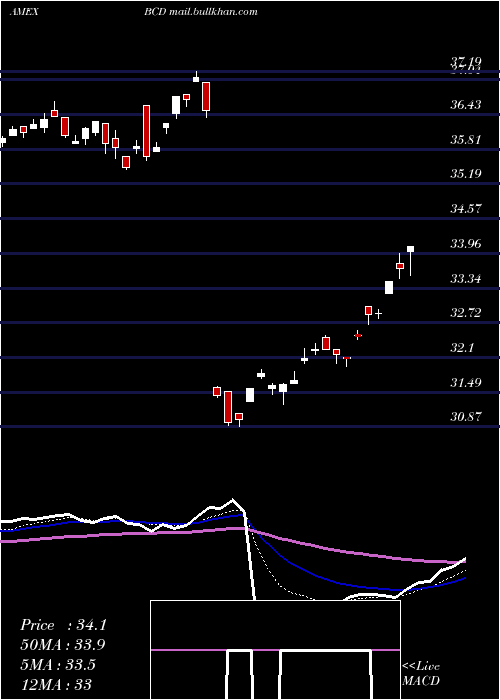This screenshot has width=500, height=700.
Task: Click the Price : 34.1 readout
Action: 63,625
